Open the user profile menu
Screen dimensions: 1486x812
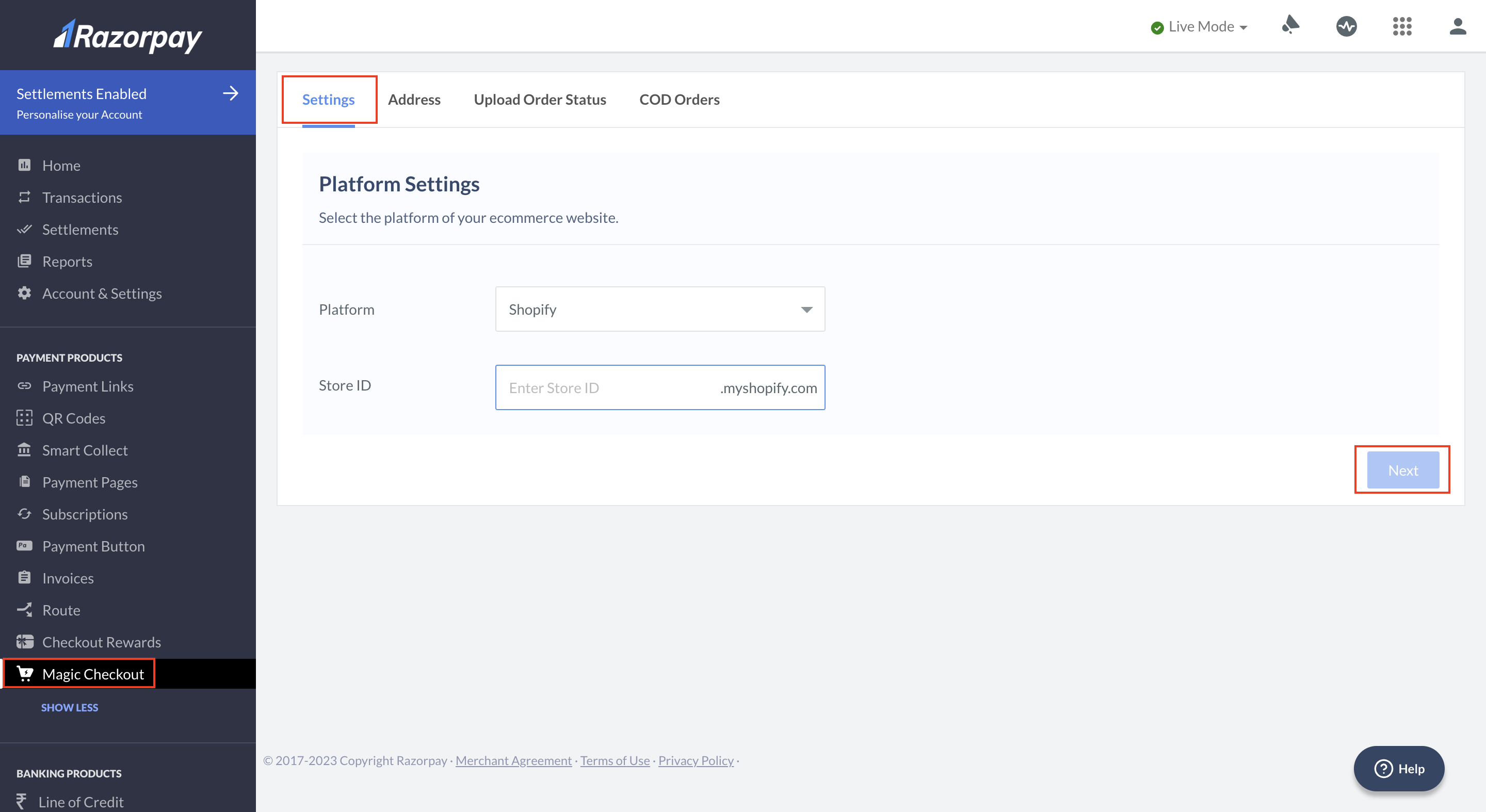[x=1457, y=26]
